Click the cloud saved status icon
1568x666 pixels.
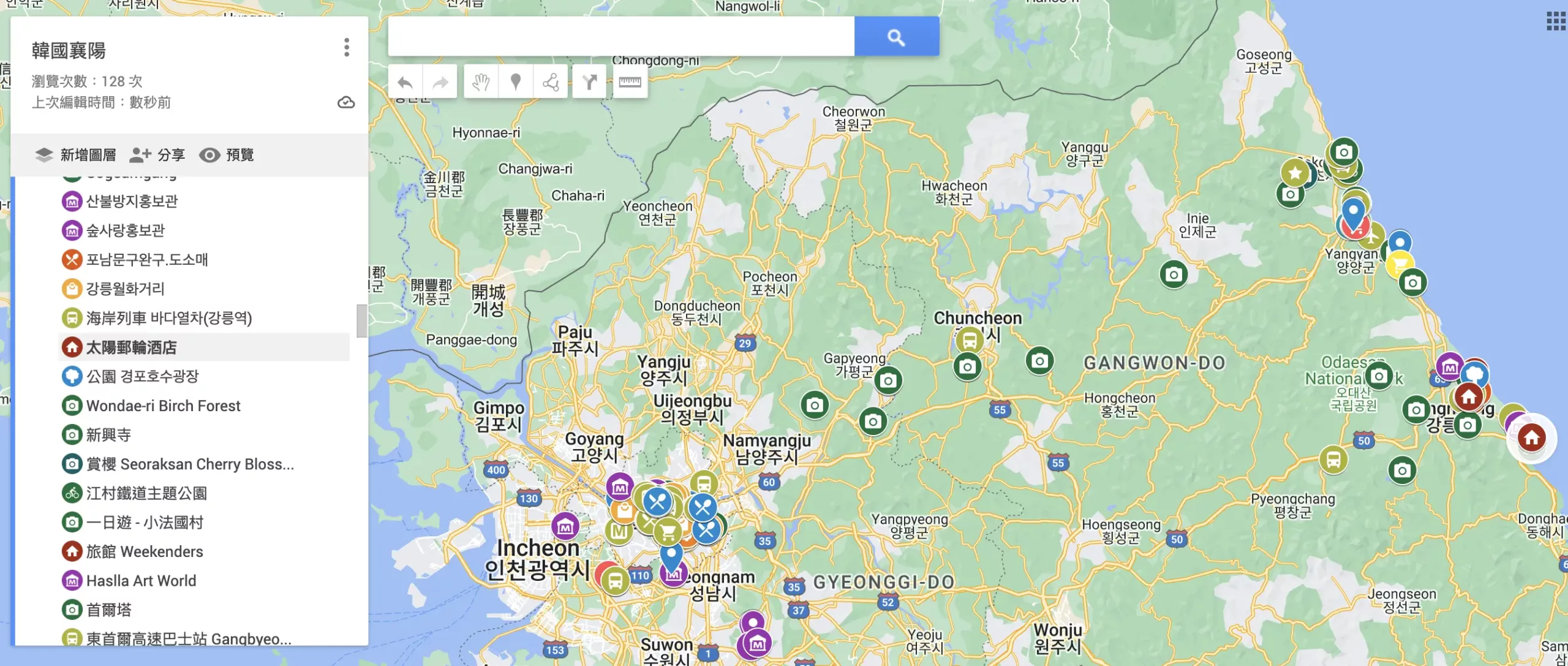pyautogui.click(x=346, y=102)
